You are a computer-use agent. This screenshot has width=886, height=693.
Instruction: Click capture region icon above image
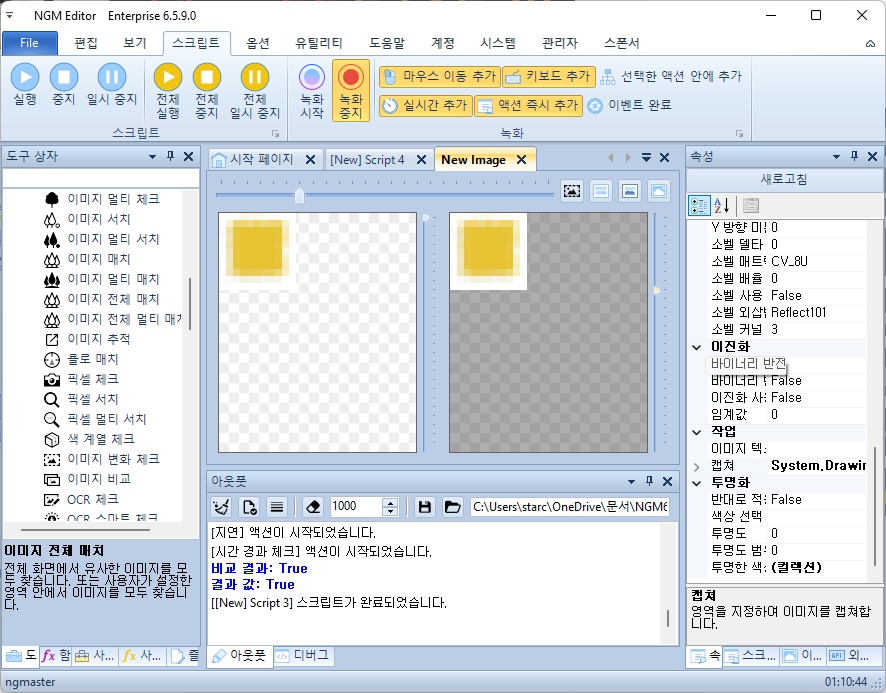tap(572, 191)
